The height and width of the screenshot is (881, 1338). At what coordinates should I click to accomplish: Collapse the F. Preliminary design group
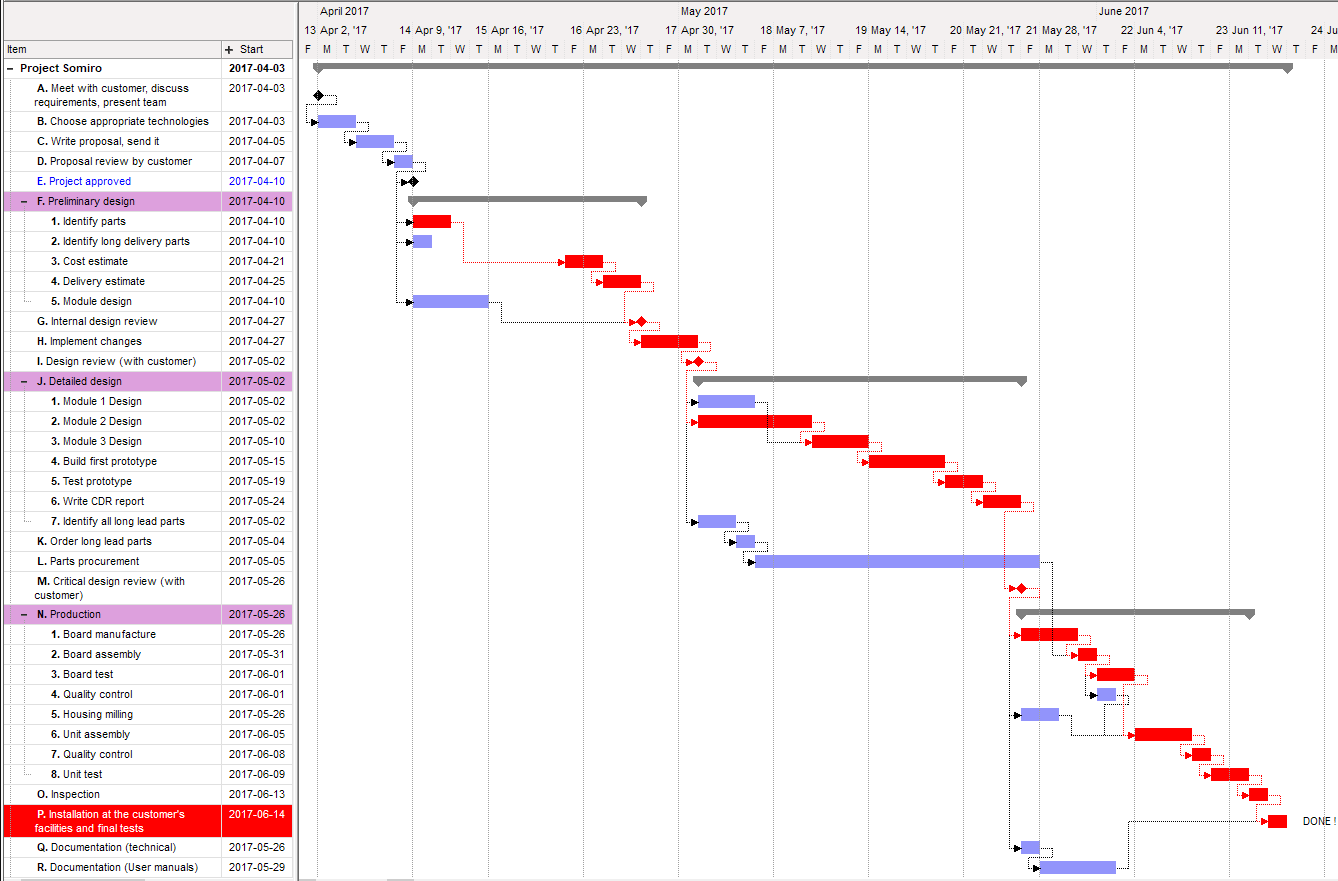click(24, 201)
